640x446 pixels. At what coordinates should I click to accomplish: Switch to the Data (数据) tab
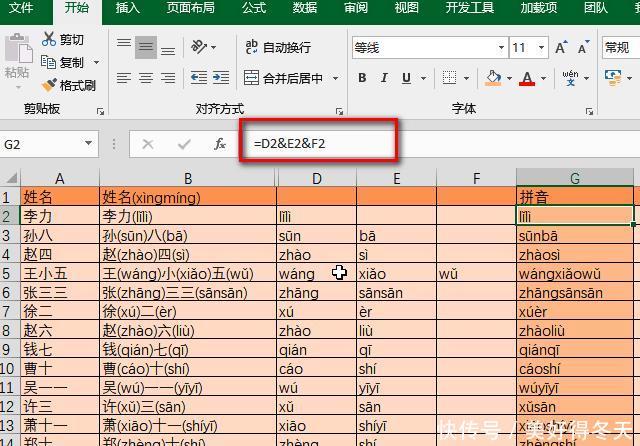click(x=304, y=7)
